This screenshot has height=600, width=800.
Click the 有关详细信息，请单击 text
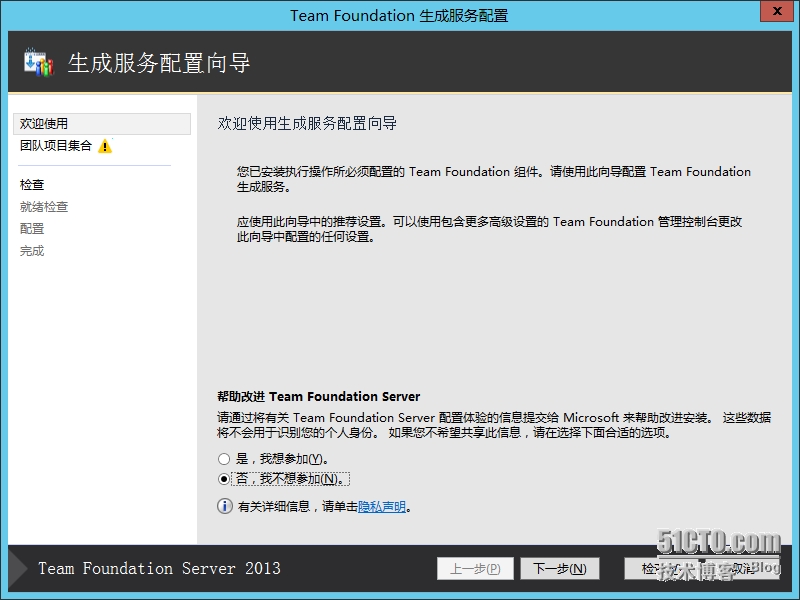click(x=297, y=506)
